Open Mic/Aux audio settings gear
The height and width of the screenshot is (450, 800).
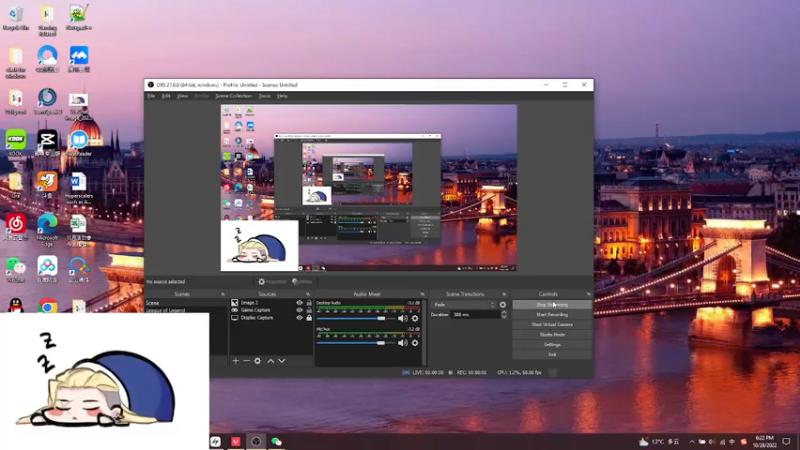pyautogui.click(x=415, y=343)
